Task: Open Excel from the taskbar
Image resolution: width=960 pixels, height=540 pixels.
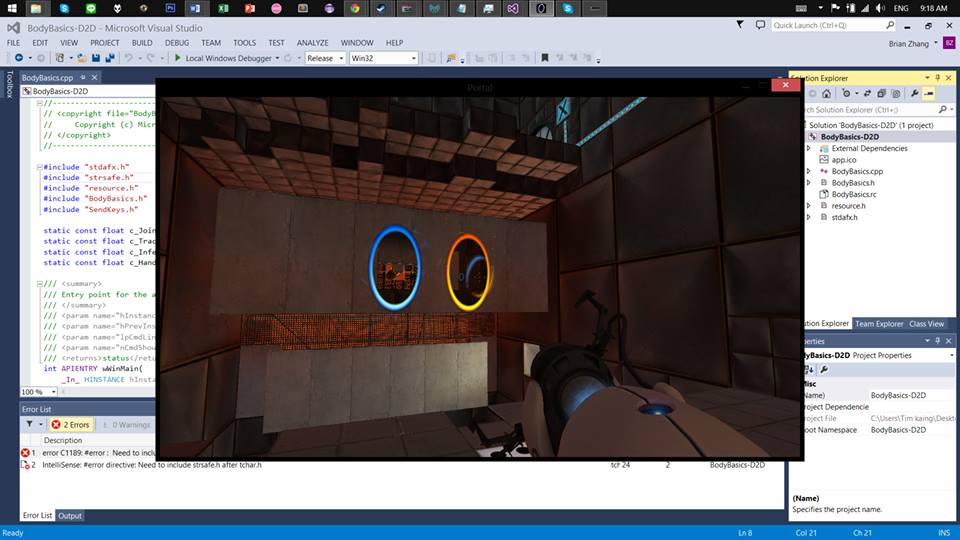Action: click(223, 8)
